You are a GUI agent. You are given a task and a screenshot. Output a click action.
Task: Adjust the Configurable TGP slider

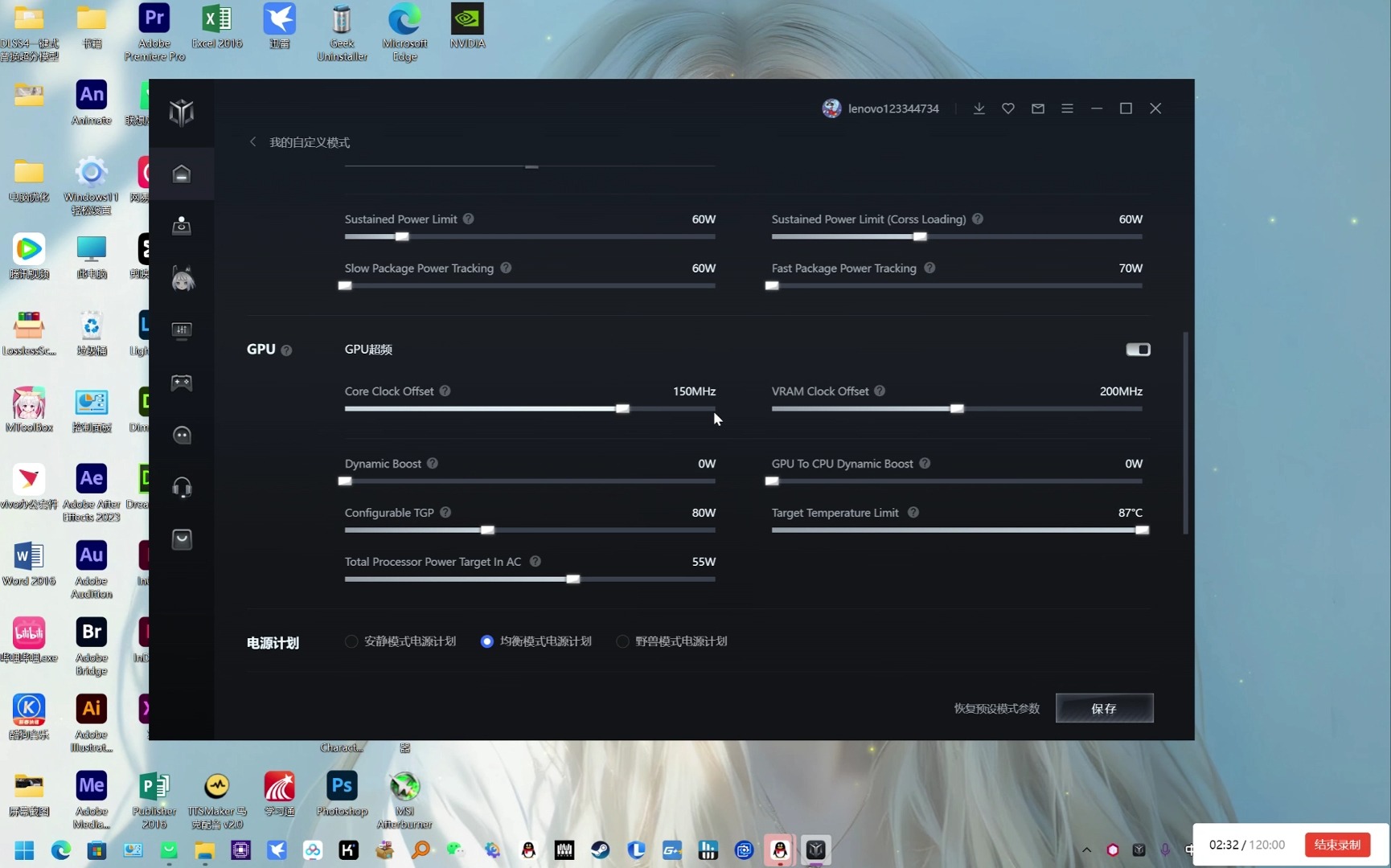click(x=487, y=530)
